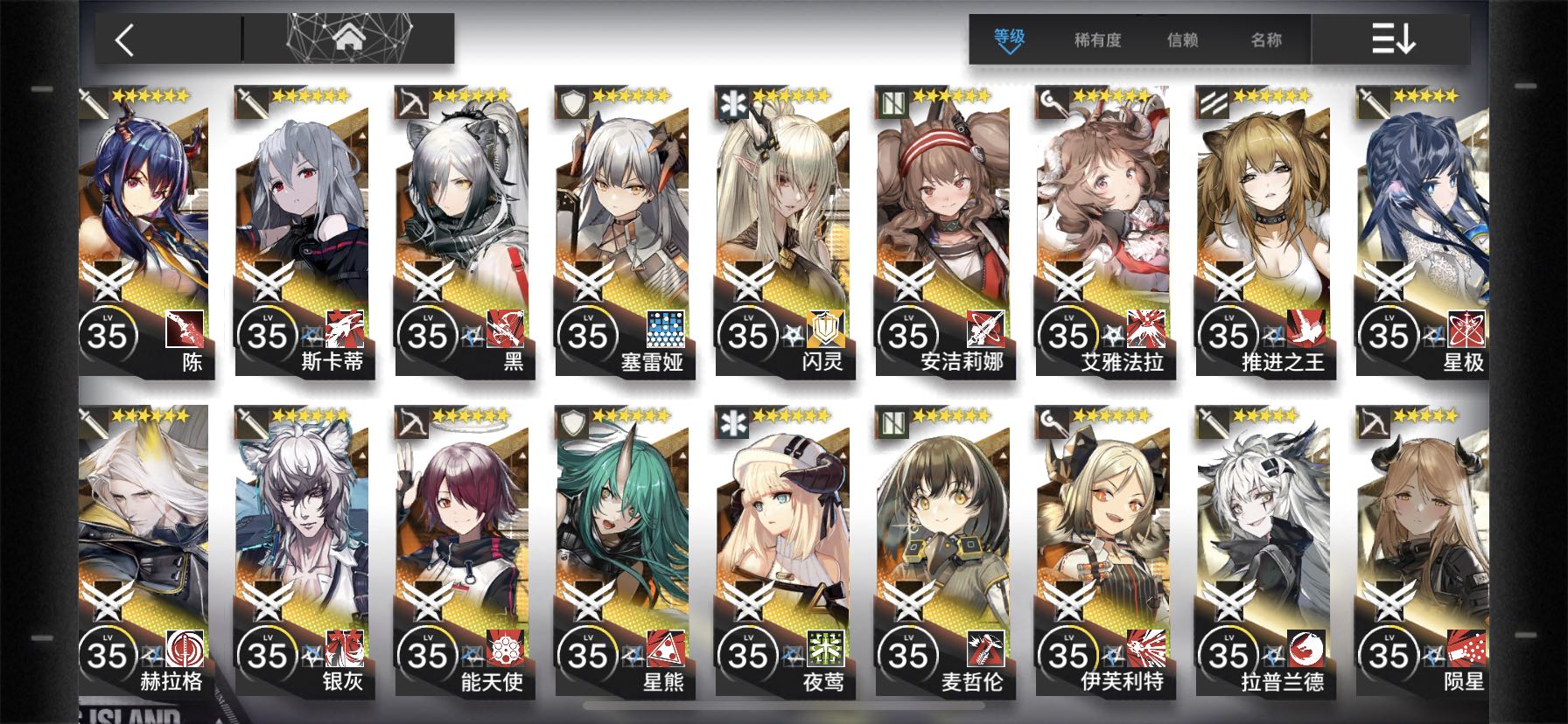The image size is (1568, 724).
Task: Sort operators by 信赖 trust
Action: [x=1182, y=40]
